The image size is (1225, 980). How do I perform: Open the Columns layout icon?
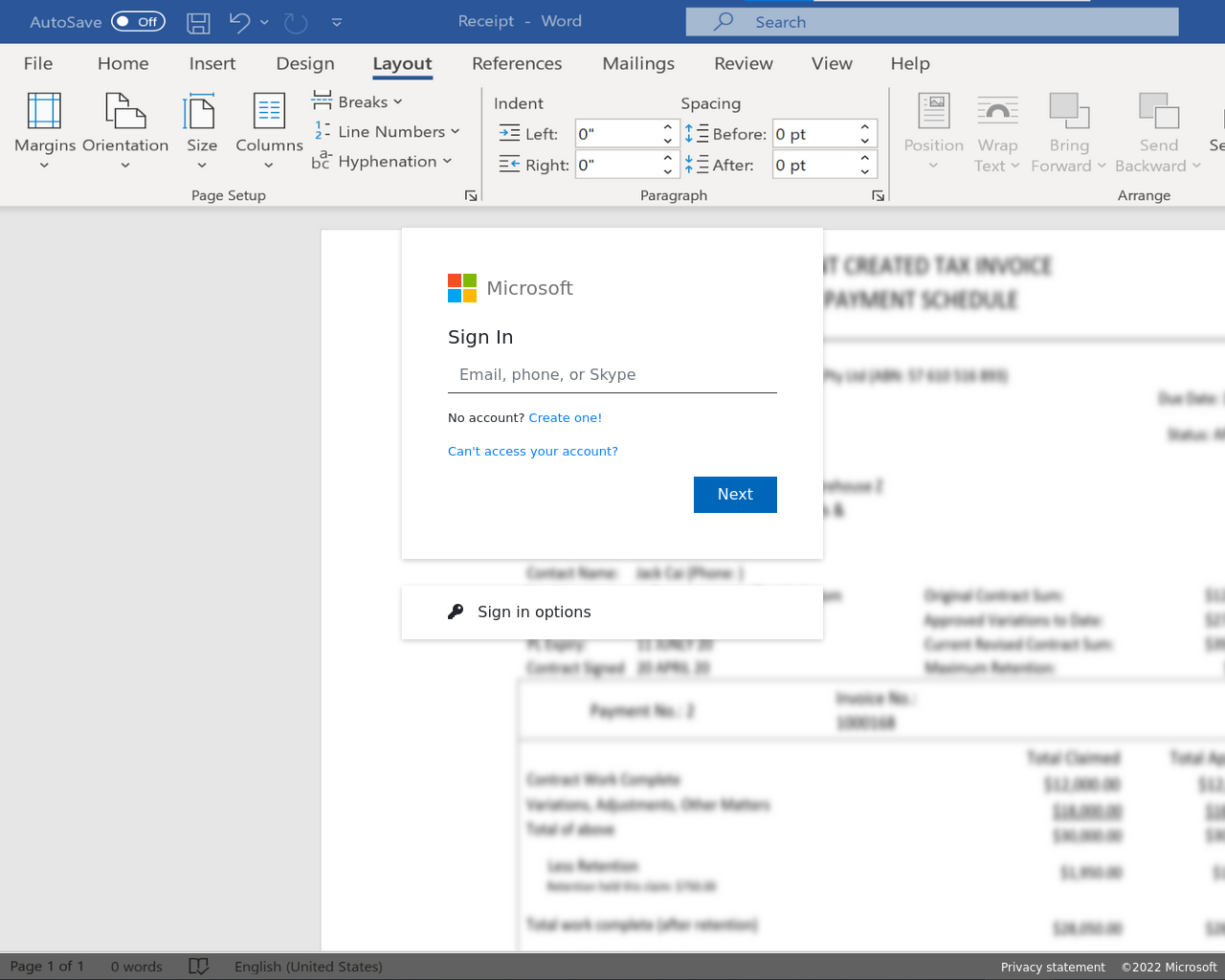point(269,111)
